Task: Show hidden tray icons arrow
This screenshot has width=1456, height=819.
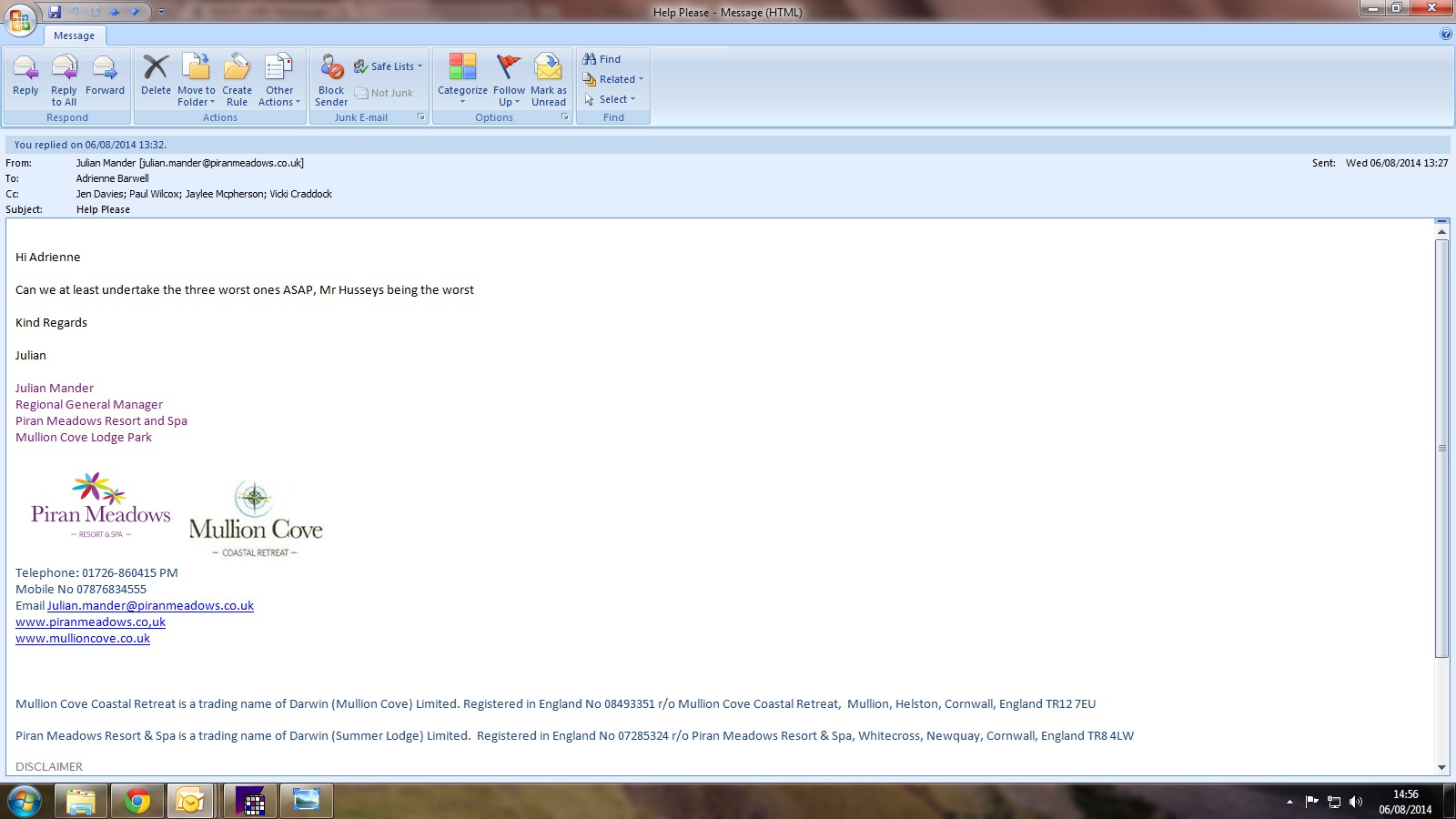Action: 1289,802
